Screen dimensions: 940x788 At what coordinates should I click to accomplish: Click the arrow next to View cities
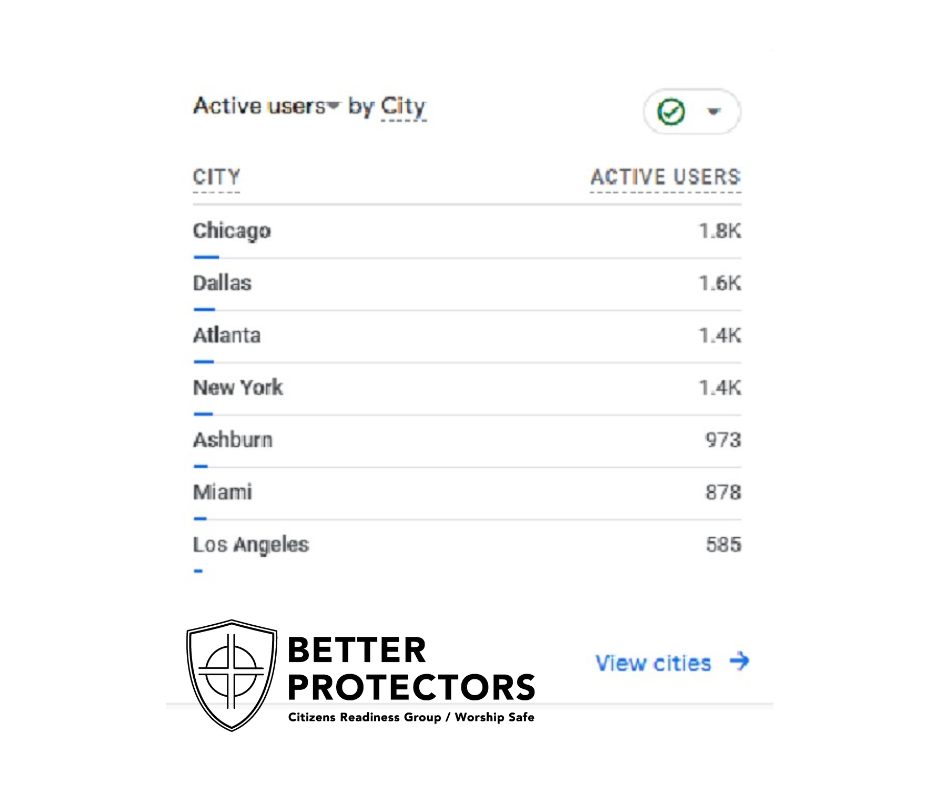point(739,661)
